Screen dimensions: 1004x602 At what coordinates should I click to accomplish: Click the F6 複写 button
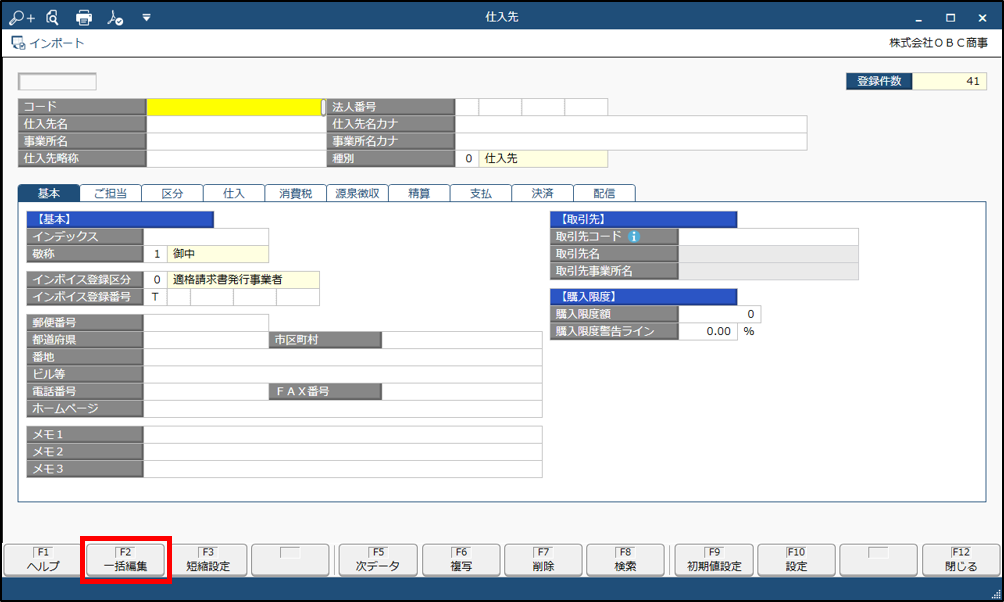[461, 560]
